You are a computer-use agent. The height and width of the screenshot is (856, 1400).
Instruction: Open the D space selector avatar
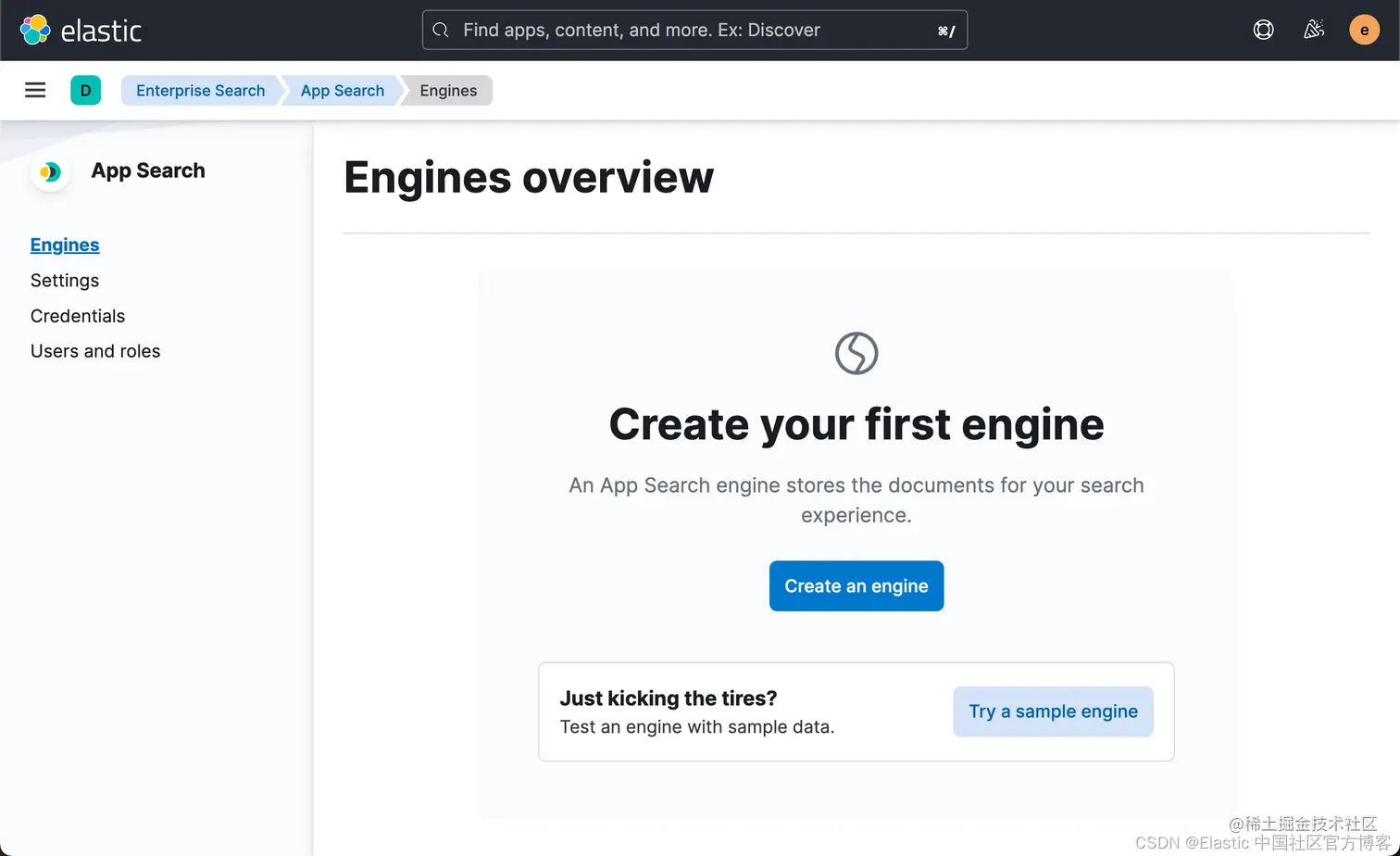click(x=85, y=90)
